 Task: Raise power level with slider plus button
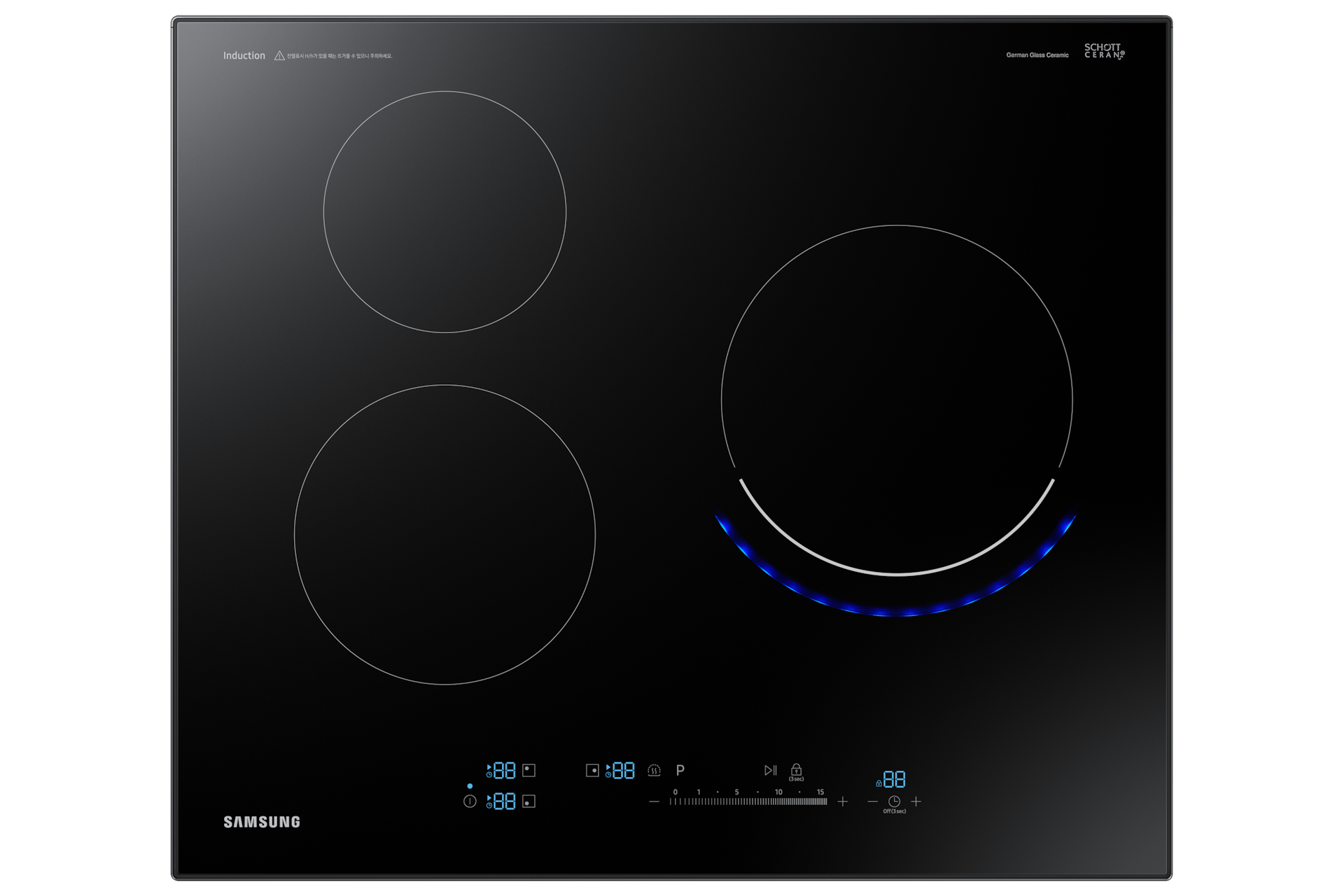(843, 801)
